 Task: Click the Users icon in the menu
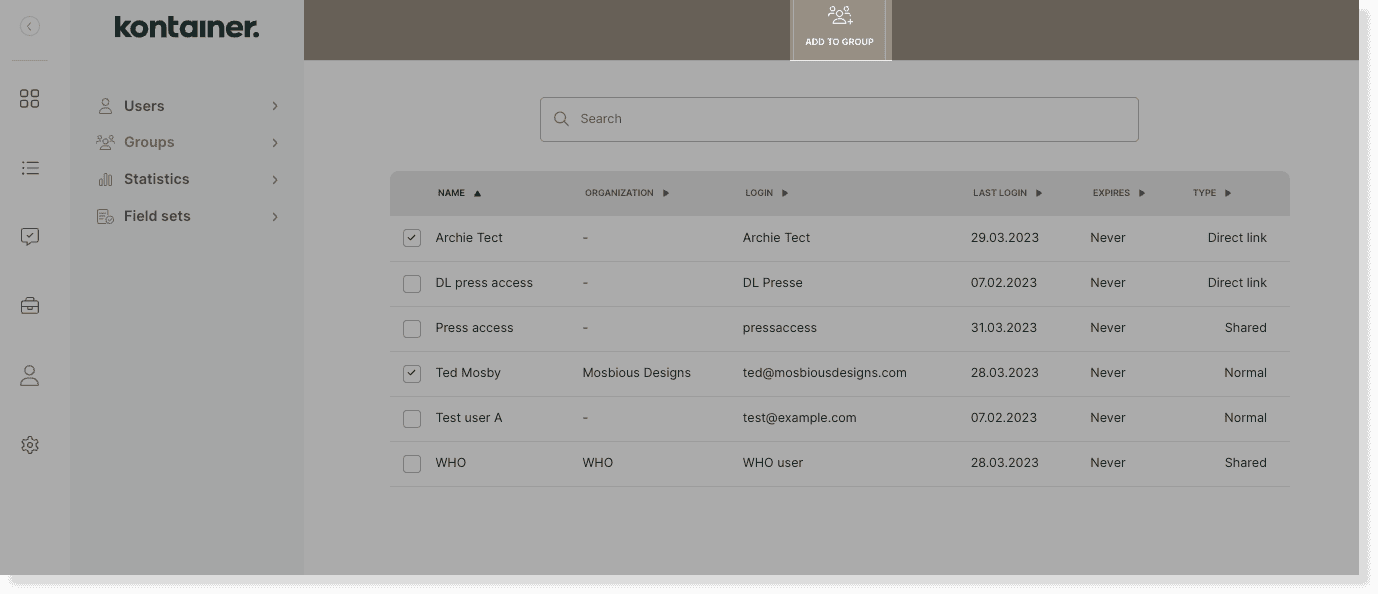(x=105, y=105)
